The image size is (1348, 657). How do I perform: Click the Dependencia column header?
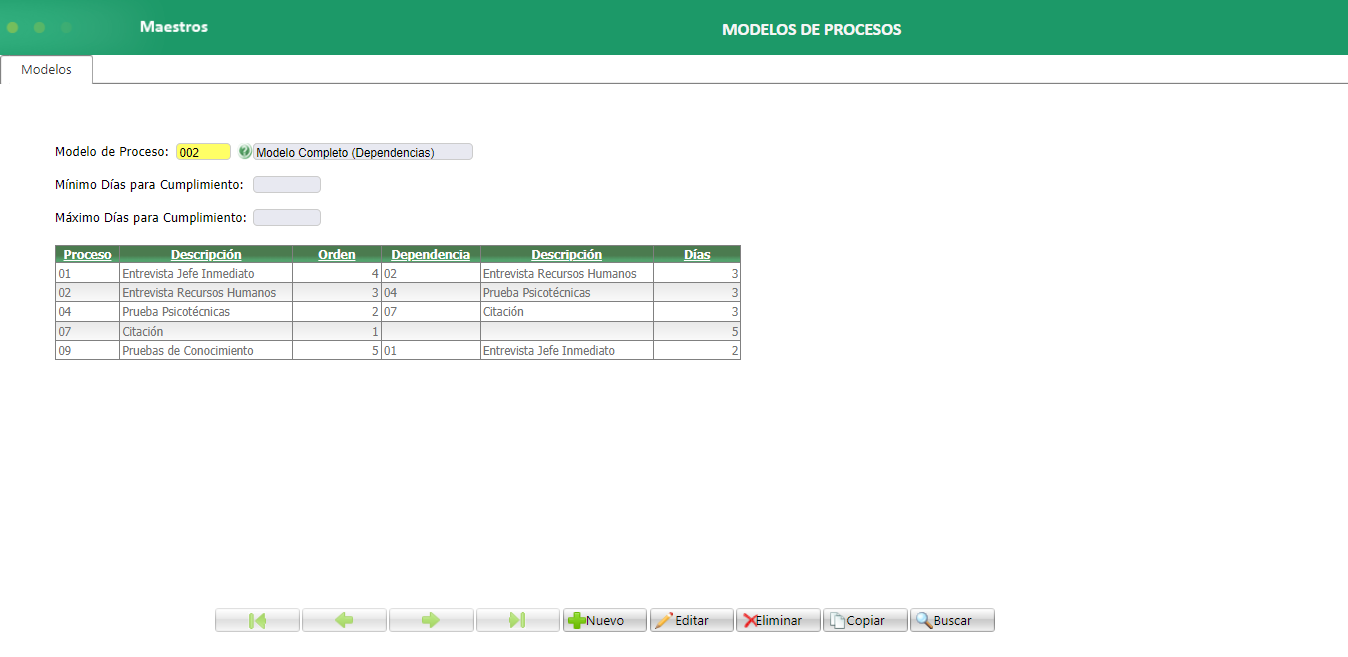pyautogui.click(x=430, y=254)
